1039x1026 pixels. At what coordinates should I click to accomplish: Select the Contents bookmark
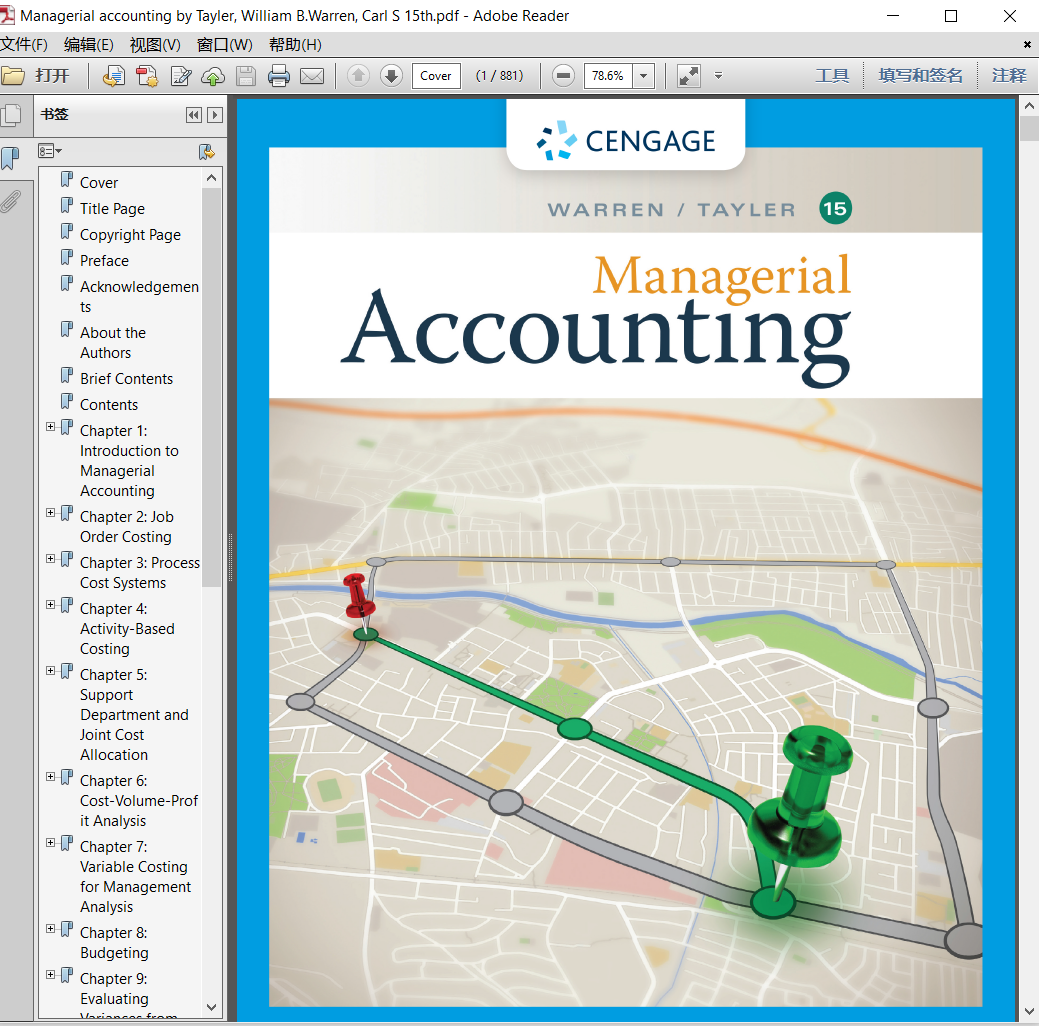pos(109,404)
